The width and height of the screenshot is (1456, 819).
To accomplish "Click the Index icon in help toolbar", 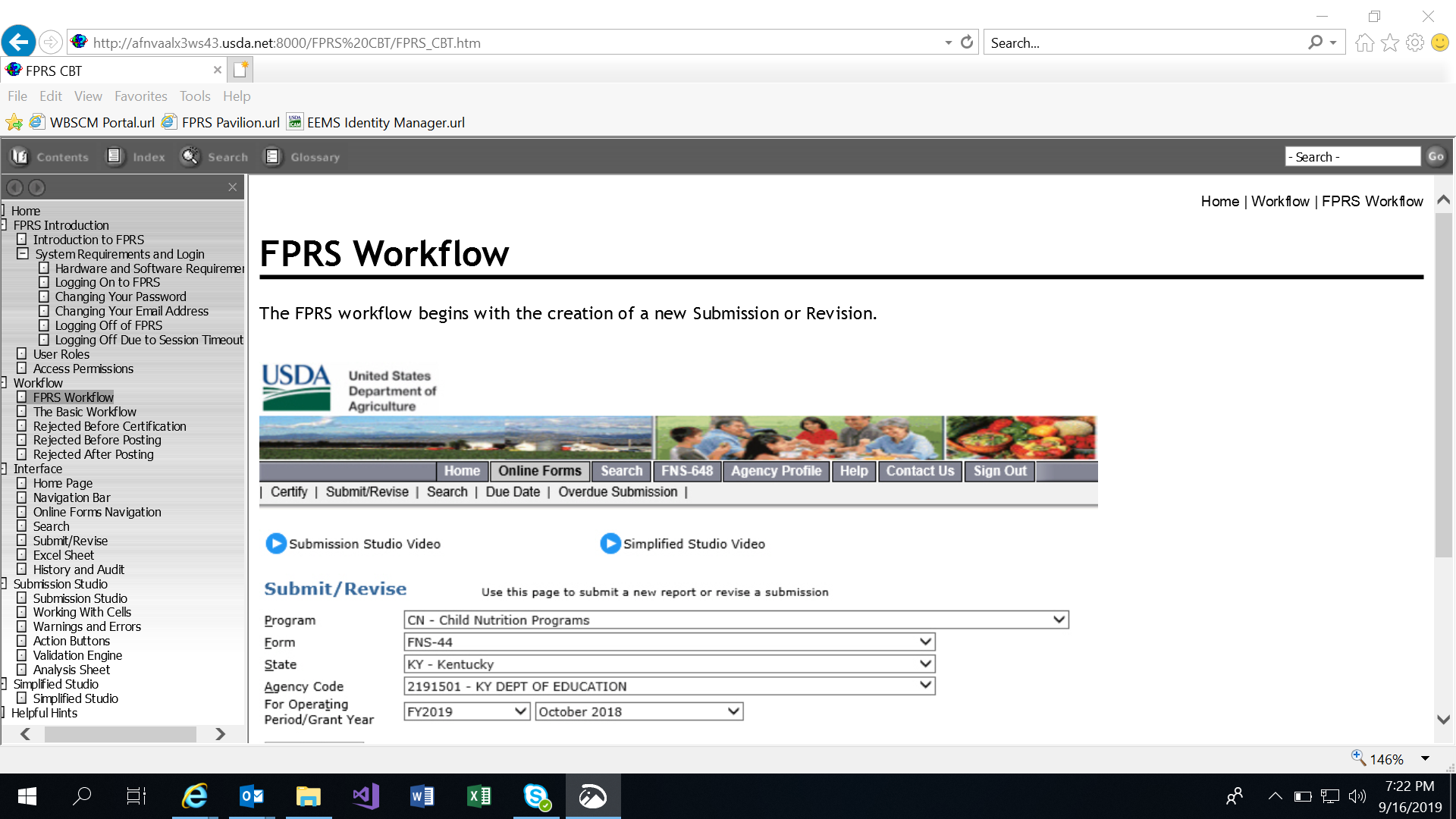I will (115, 157).
